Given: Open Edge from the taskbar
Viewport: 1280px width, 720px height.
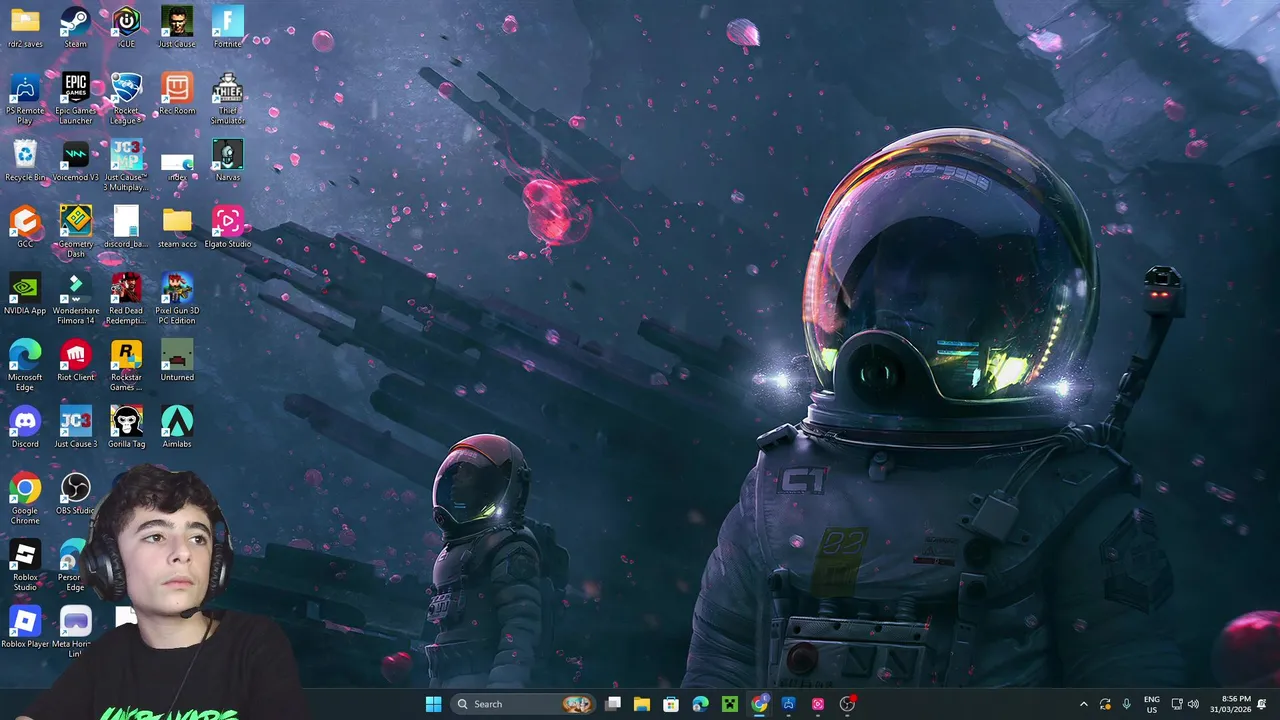Looking at the screenshot, I should pos(700,704).
